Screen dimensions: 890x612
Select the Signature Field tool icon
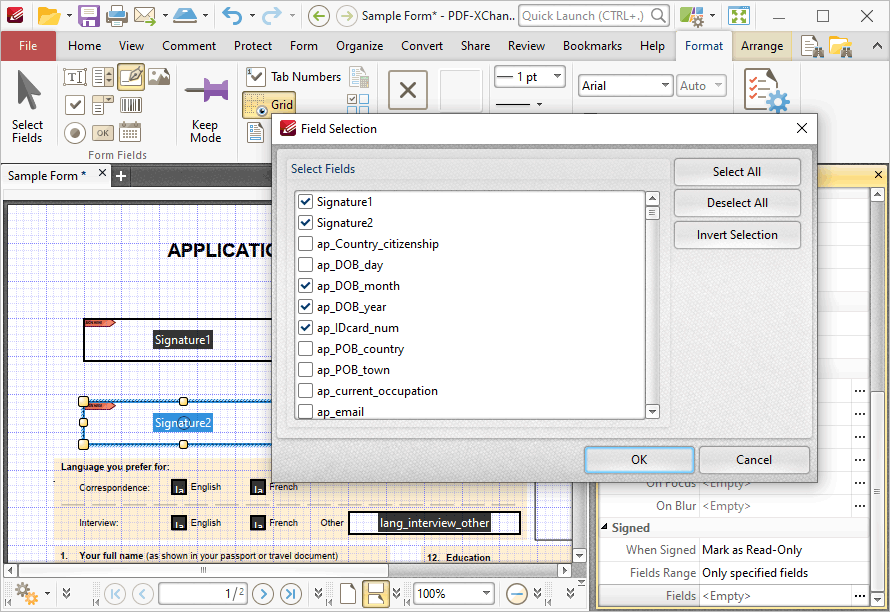131,77
